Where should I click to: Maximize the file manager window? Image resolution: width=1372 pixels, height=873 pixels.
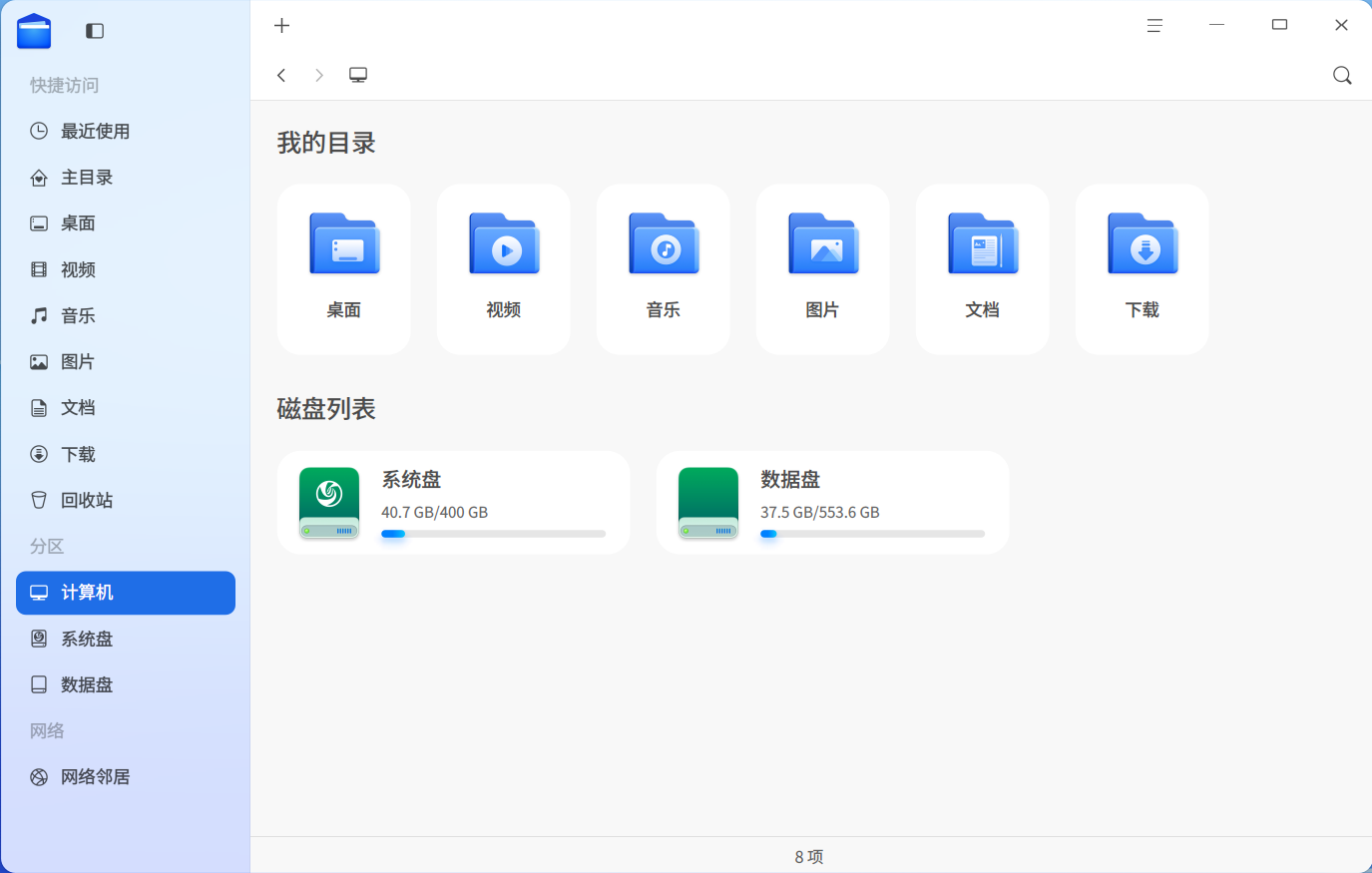(1279, 25)
